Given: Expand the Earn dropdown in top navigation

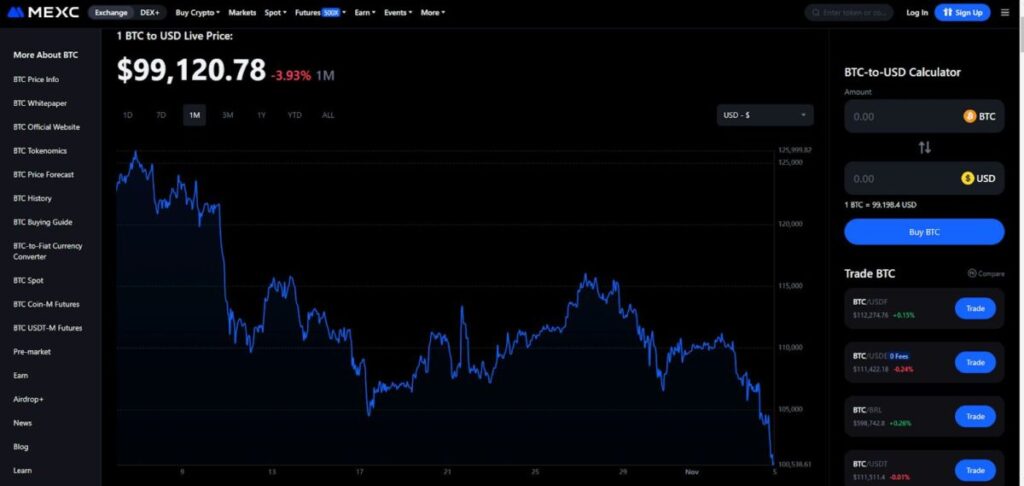Looking at the screenshot, I should coord(365,12).
